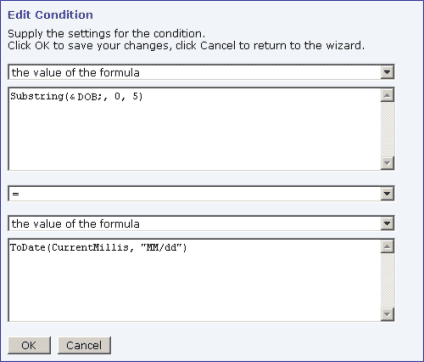Click Cancel to return to the wizard
Image resolution: width=424 pixels, height=362 pixels.
[x=84, y=345]
